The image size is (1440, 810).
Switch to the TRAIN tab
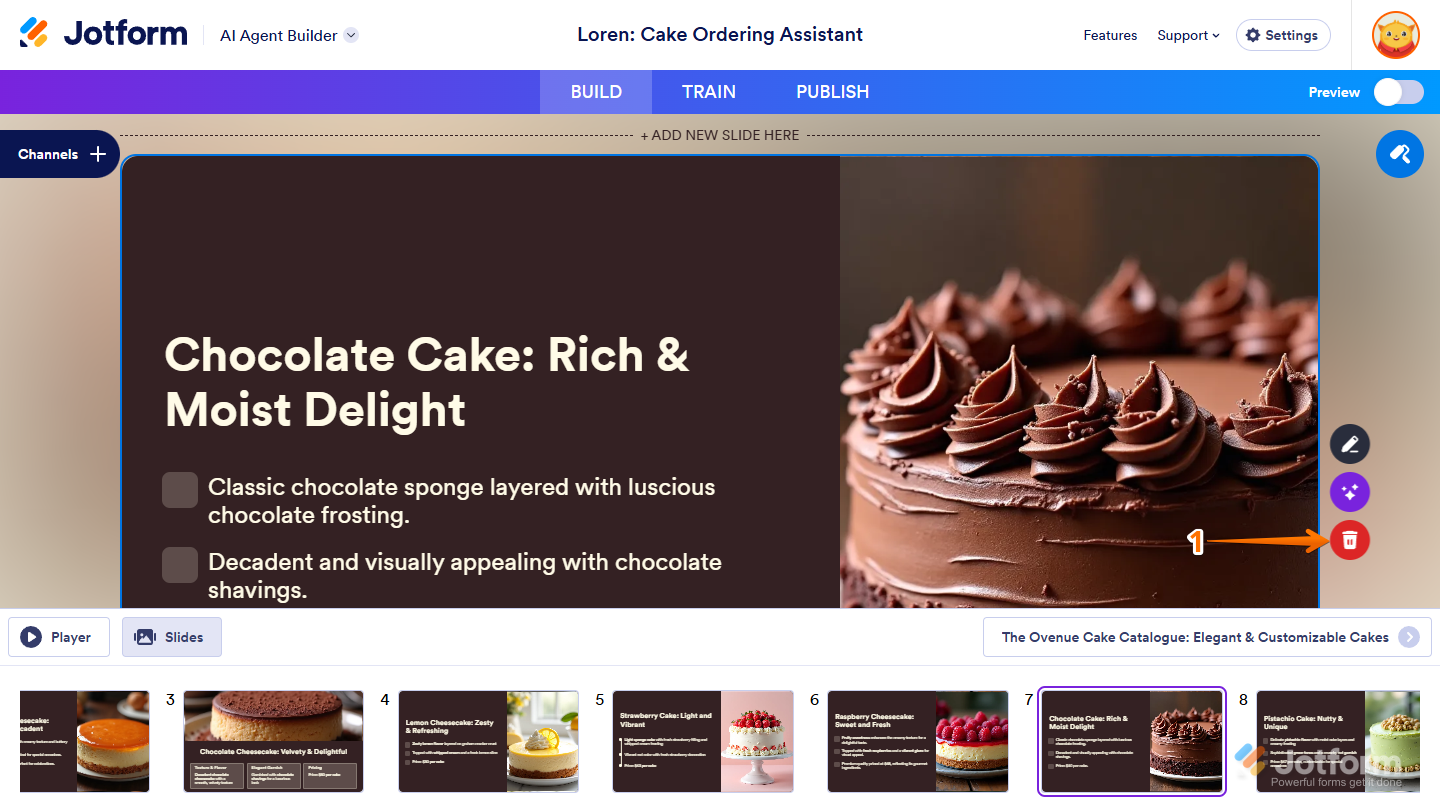click(709, 92)
